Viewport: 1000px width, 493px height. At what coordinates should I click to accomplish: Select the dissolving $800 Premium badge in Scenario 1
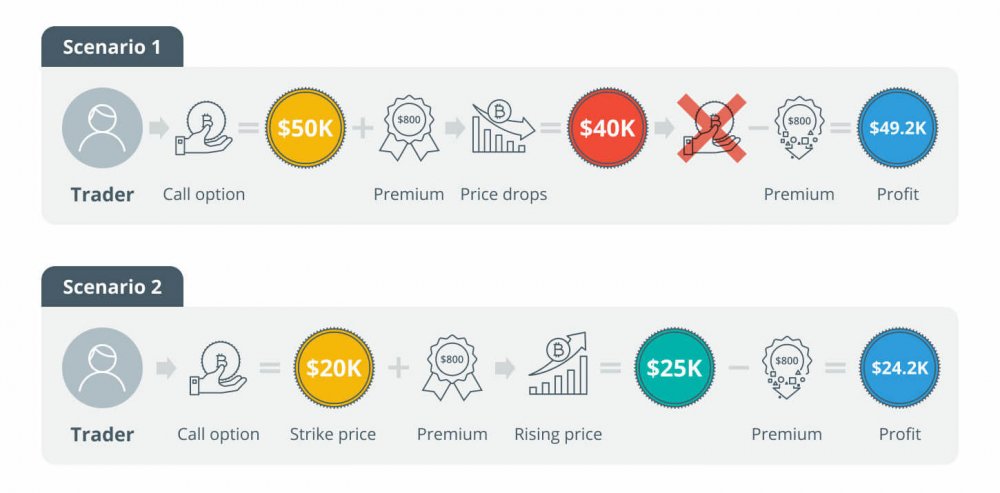[799, 131]
